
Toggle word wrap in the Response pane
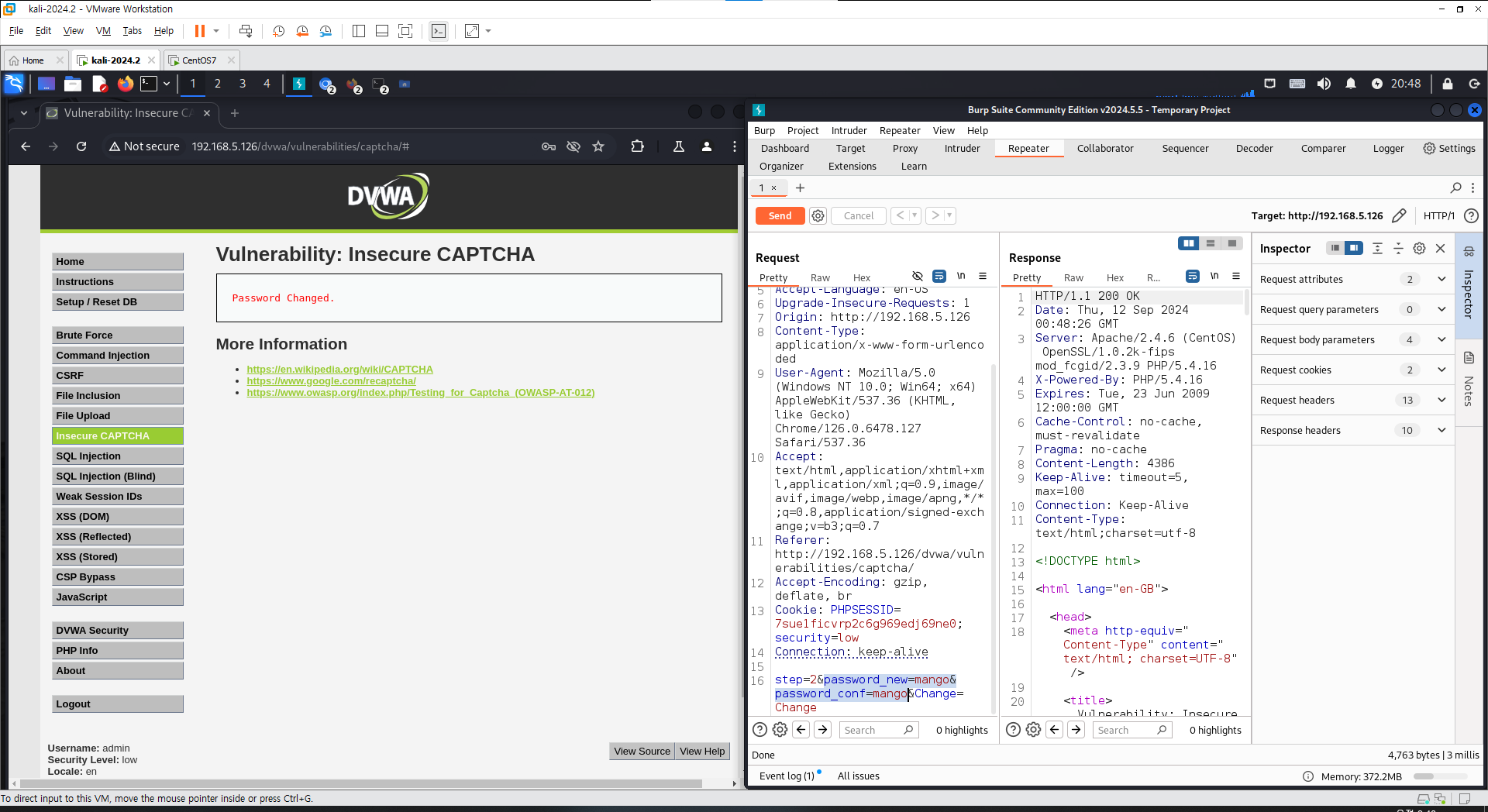1193,276
